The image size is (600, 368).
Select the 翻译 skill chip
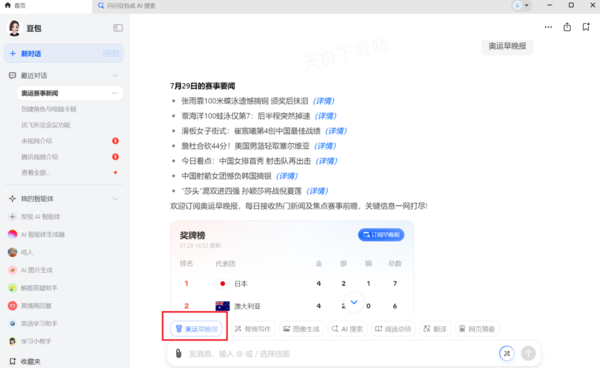[x=435, y=329]
